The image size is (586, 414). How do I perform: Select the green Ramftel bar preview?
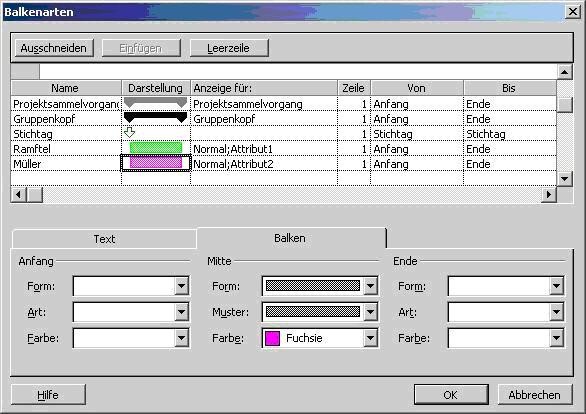click(156, 148)
